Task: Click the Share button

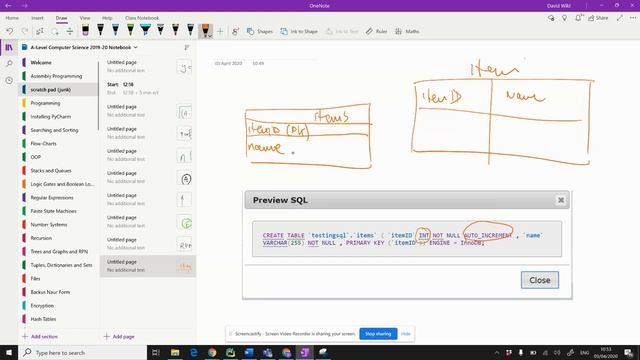Action: [x=598, y=18]
